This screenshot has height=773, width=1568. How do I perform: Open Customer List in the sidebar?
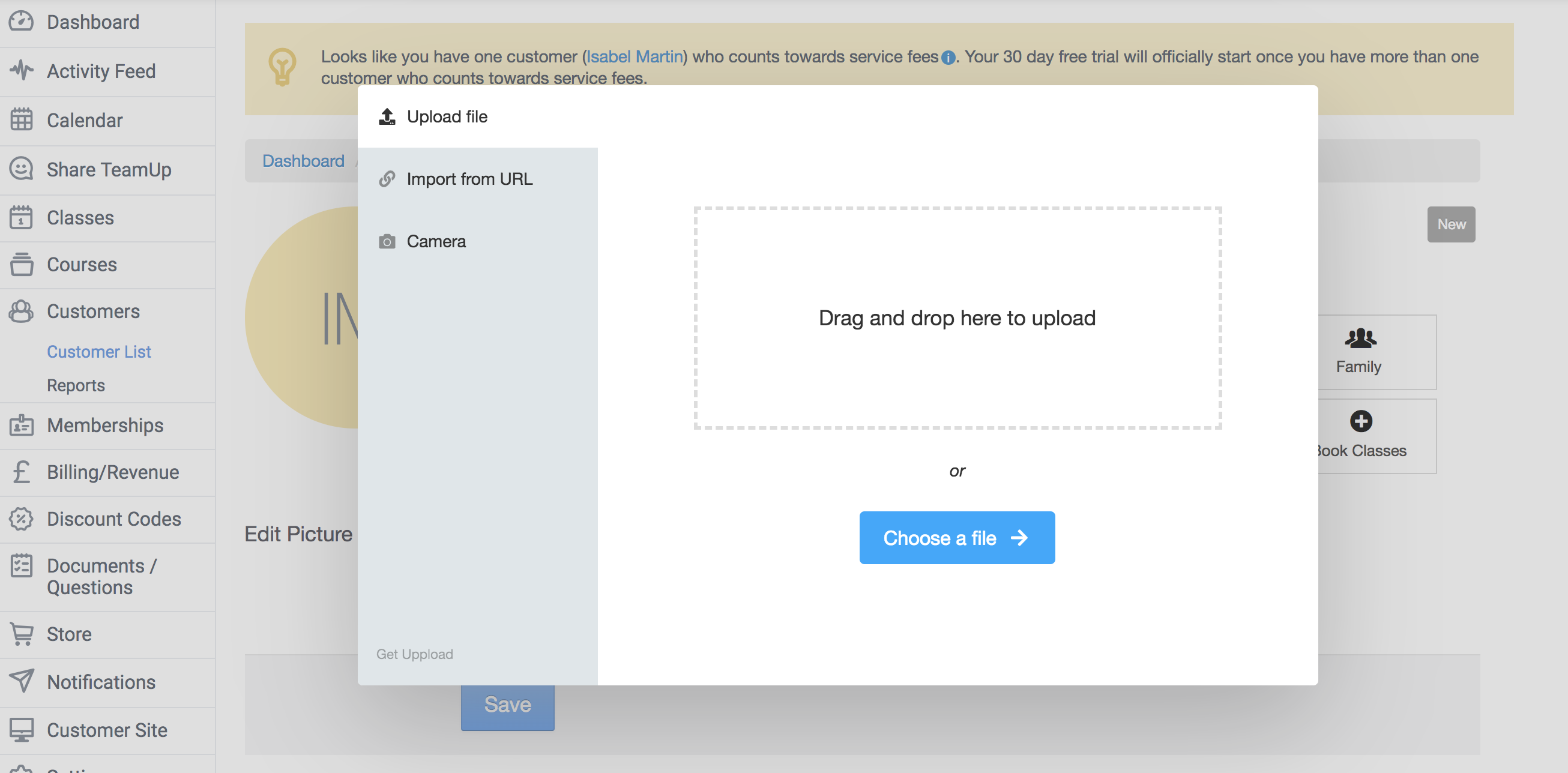point(98,351)
